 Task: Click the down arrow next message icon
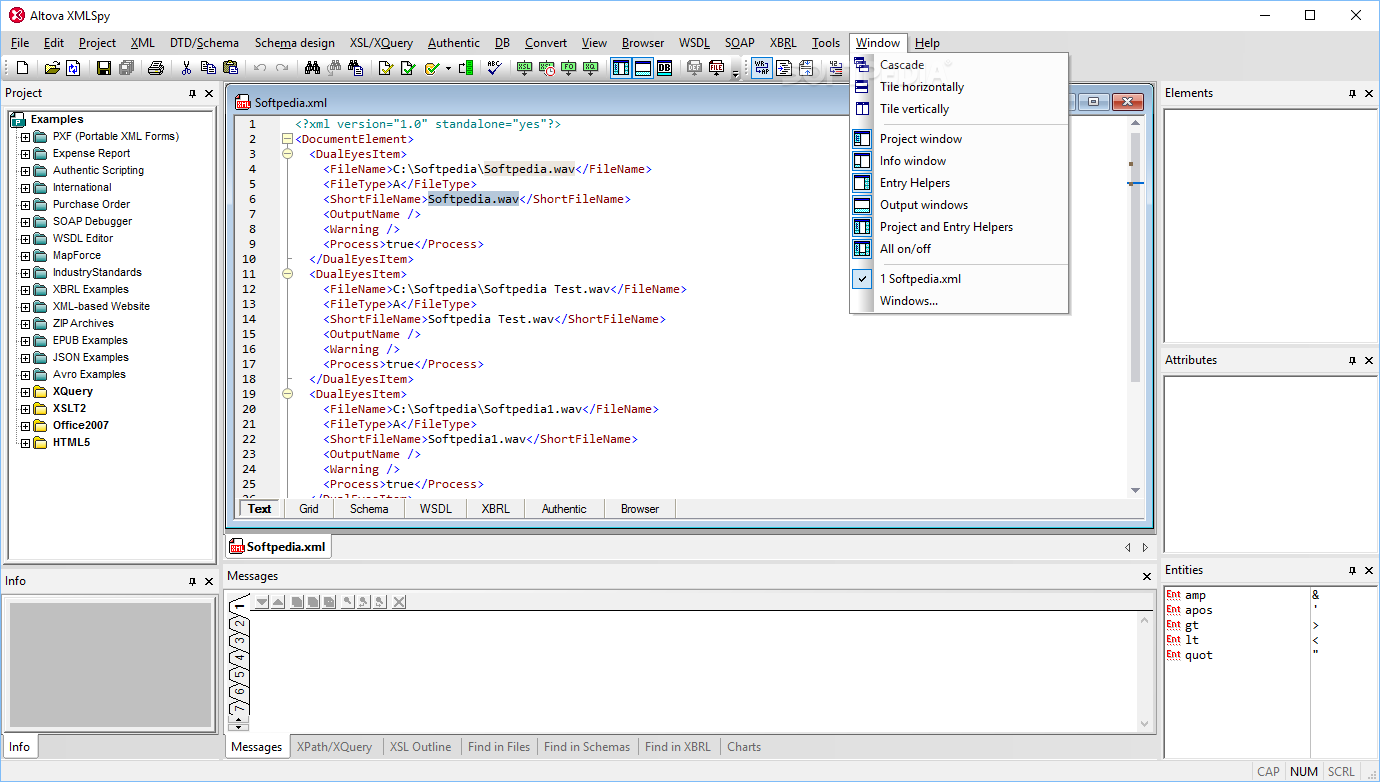click(262, 601)
